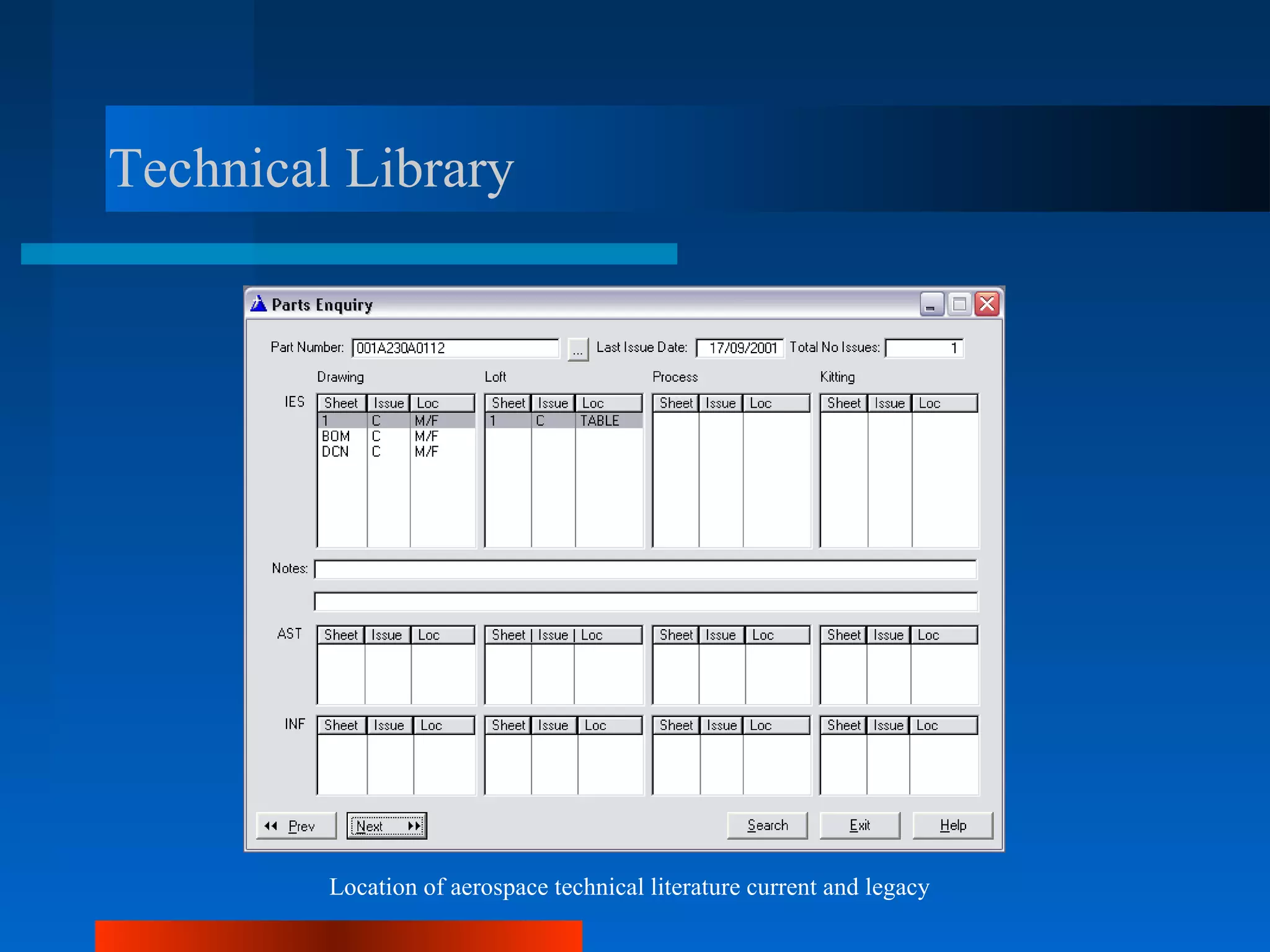
Task: Click the Issue column header in IES Loft
Action: click(x=553, y=403)
